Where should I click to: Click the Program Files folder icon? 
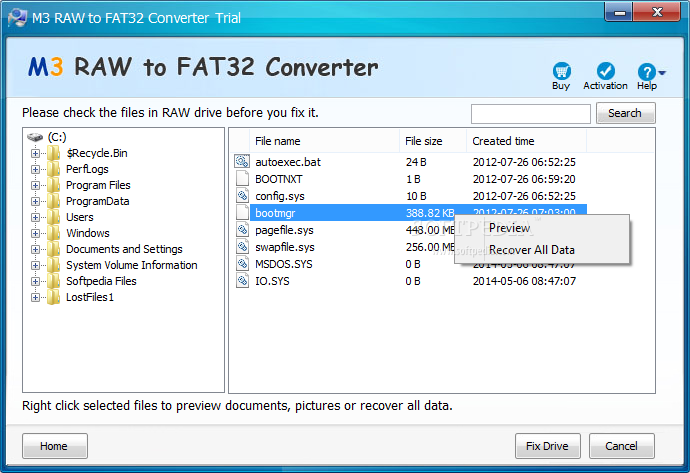coord(54,185)
